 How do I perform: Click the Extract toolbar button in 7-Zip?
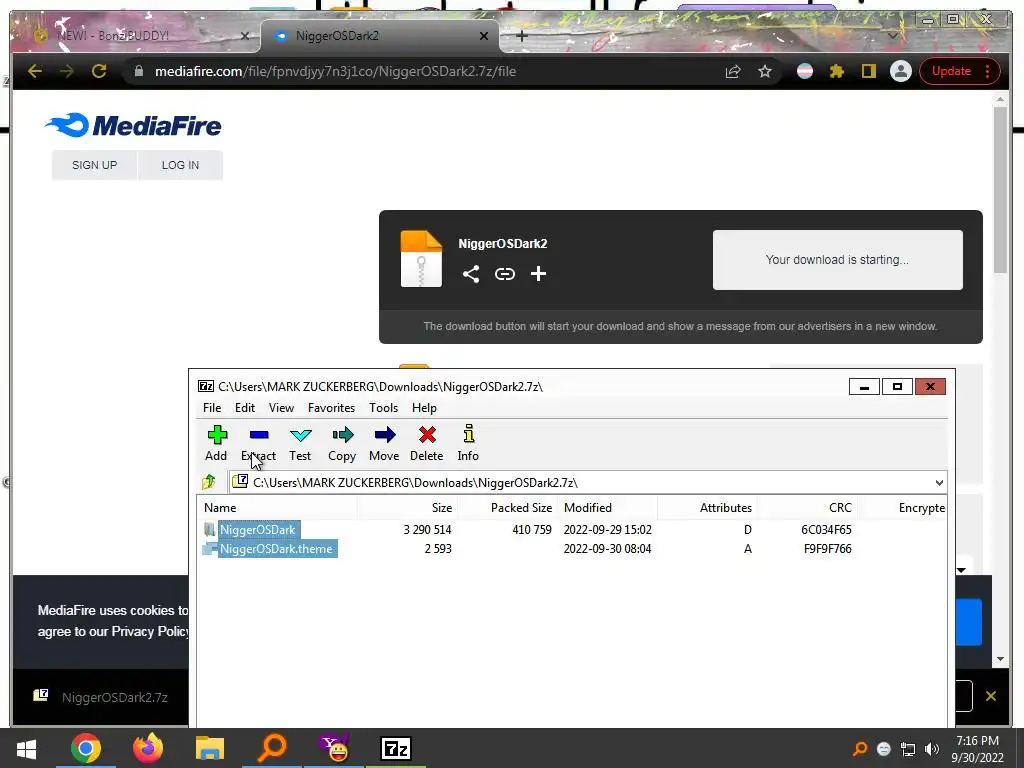pyautogui.click(x=258, y=443)
